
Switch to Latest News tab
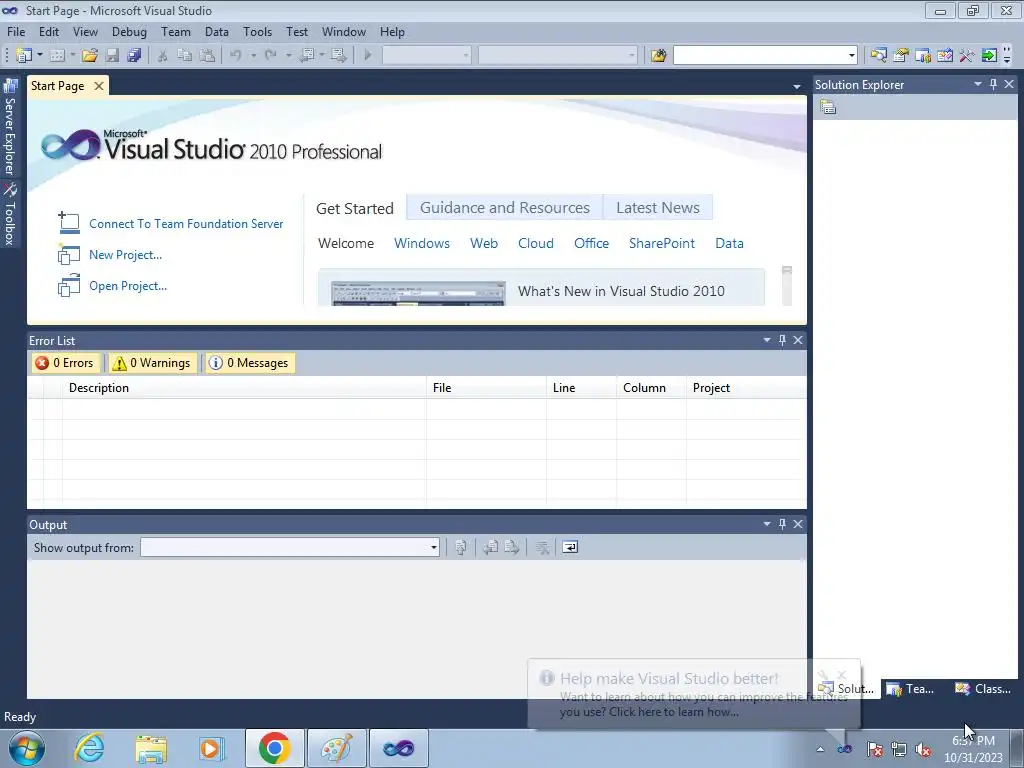pos(658,208)
